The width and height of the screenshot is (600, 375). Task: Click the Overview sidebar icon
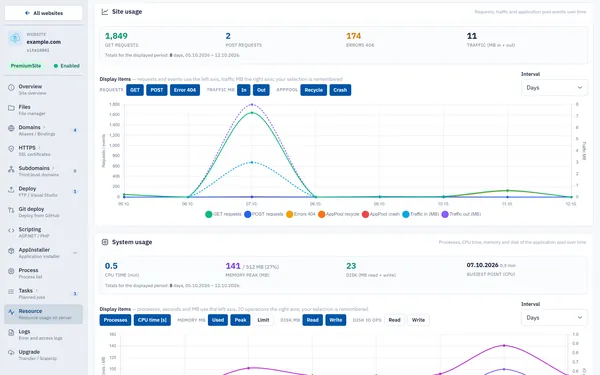tap(11, 88)
